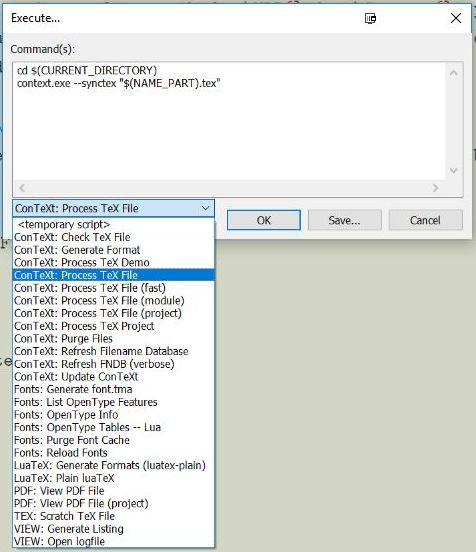Select the <temporary script> entry

(113, 224)
